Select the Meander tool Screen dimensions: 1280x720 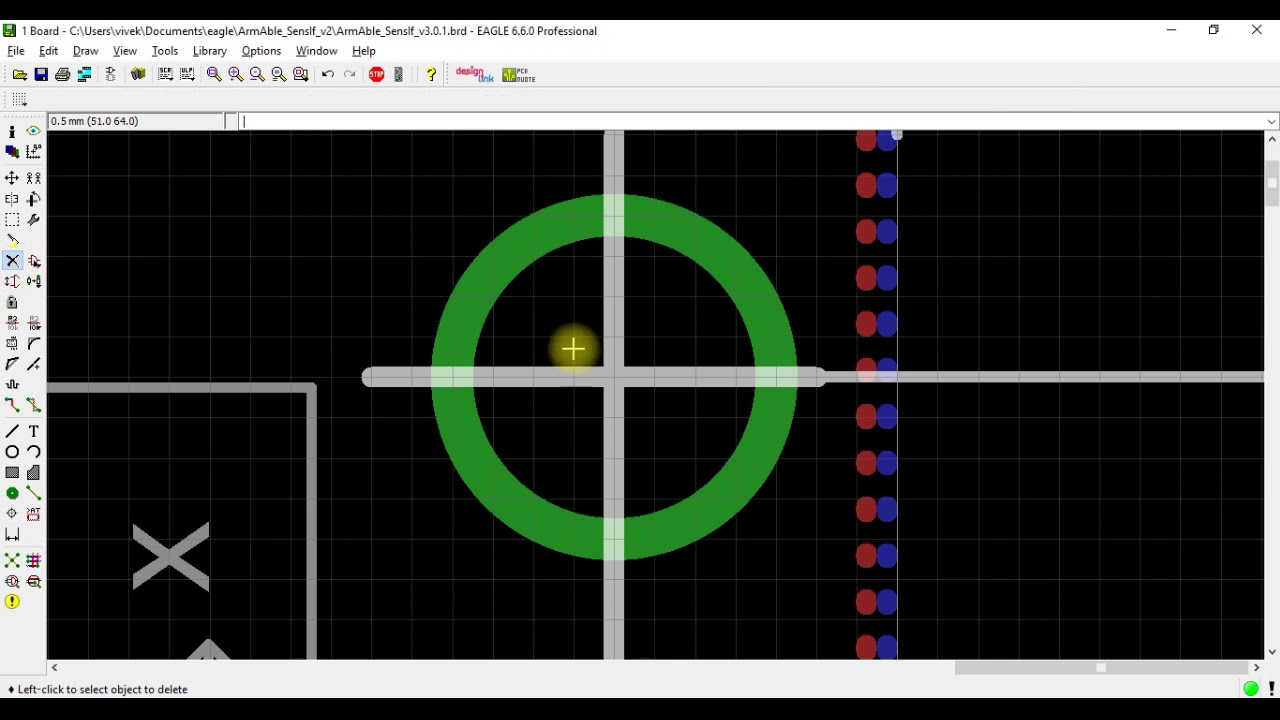(x=12, y=385)
